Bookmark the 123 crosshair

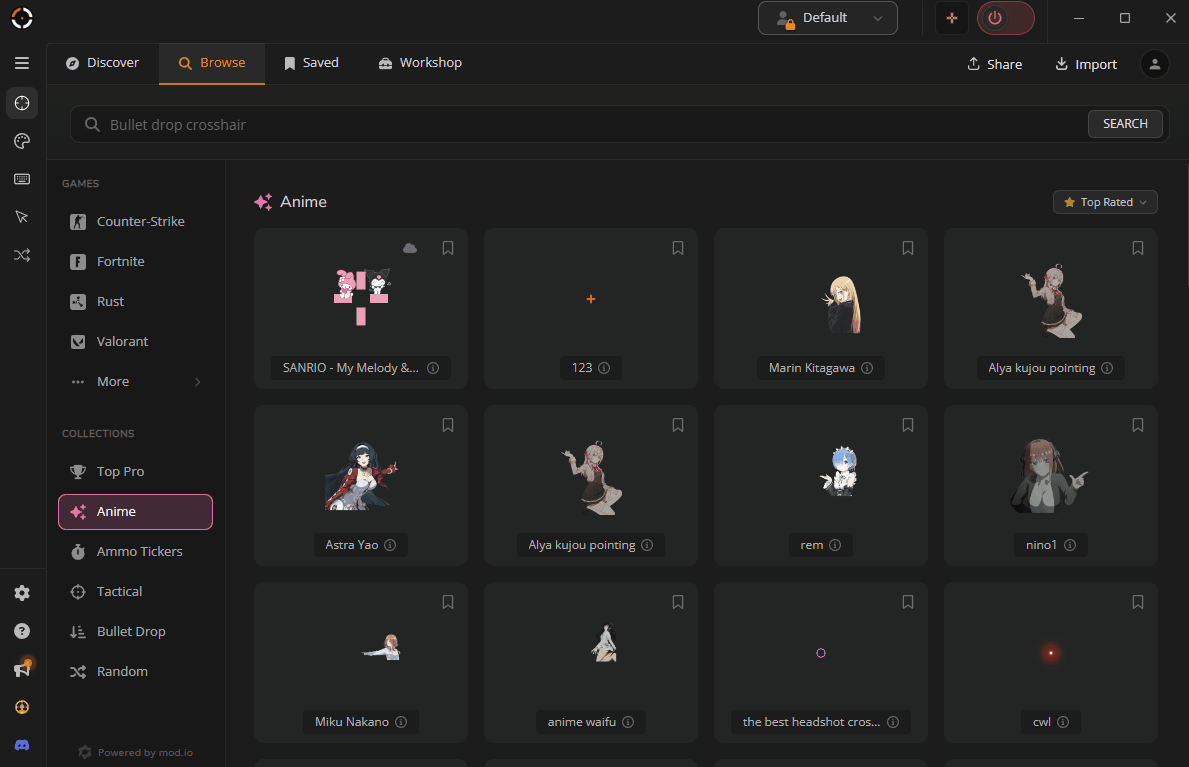678,248
